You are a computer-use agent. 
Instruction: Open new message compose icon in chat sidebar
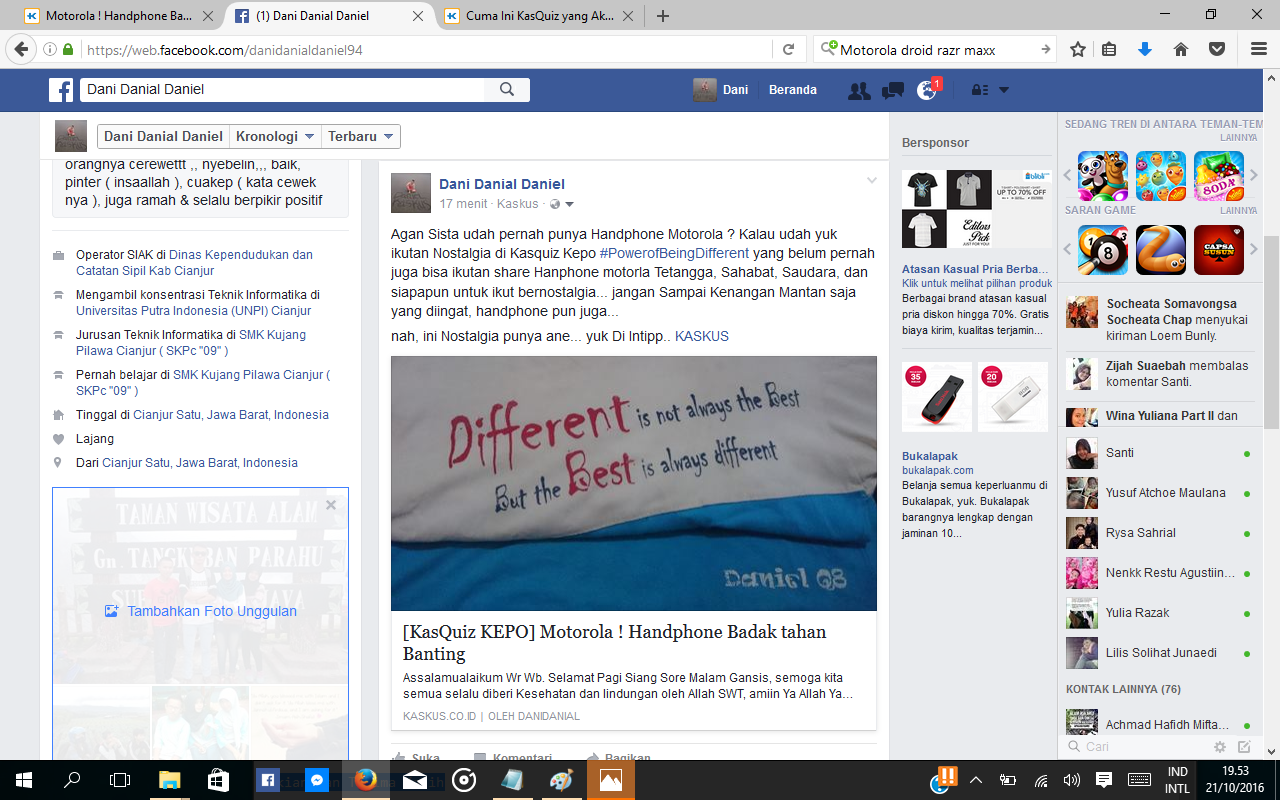[x=1244, y=747]
